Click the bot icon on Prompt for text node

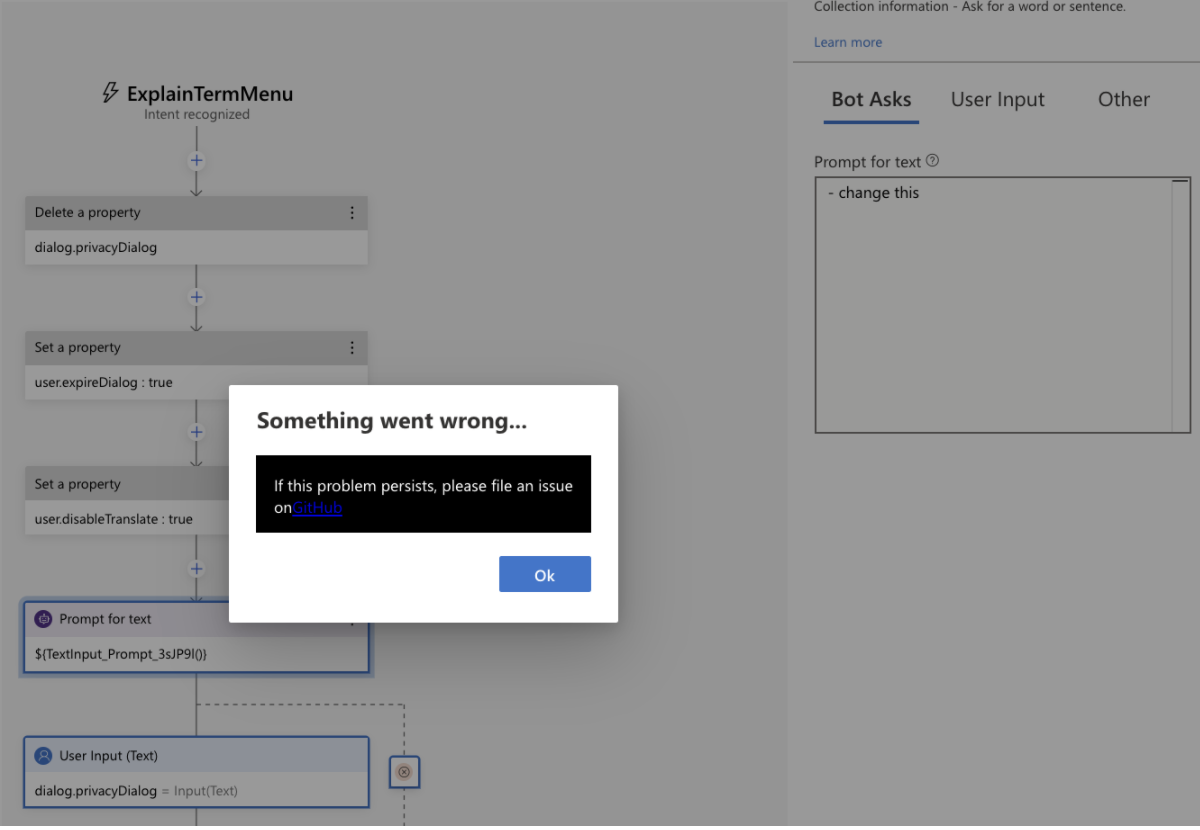pos(42,618)
